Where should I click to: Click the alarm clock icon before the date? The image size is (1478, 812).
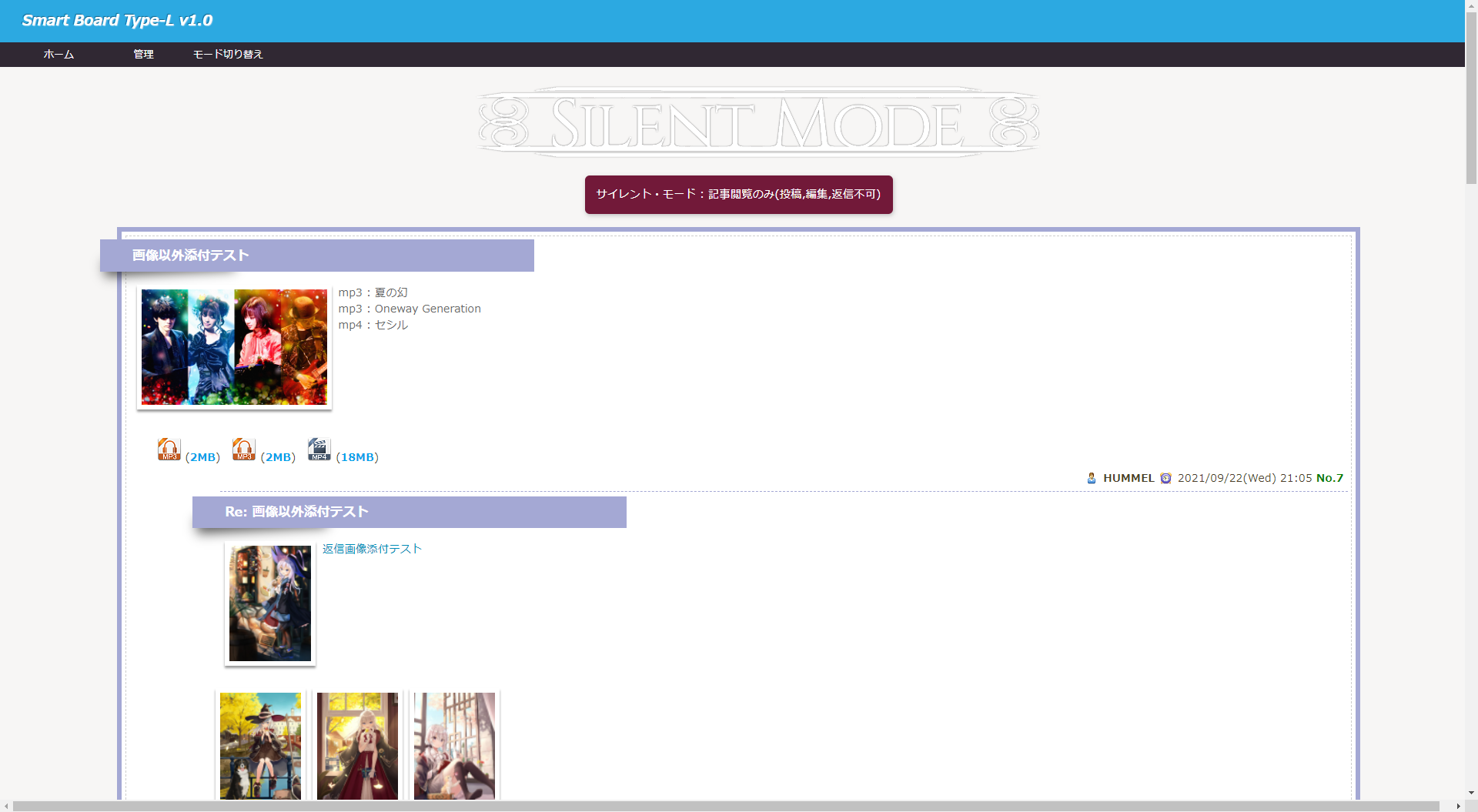[1165, 478]
